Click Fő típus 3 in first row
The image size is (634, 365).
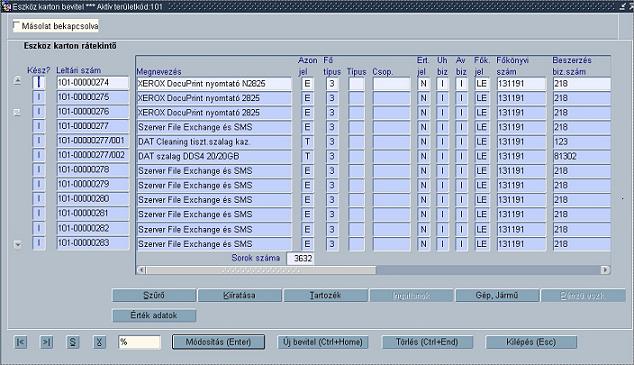click(332, 84)
